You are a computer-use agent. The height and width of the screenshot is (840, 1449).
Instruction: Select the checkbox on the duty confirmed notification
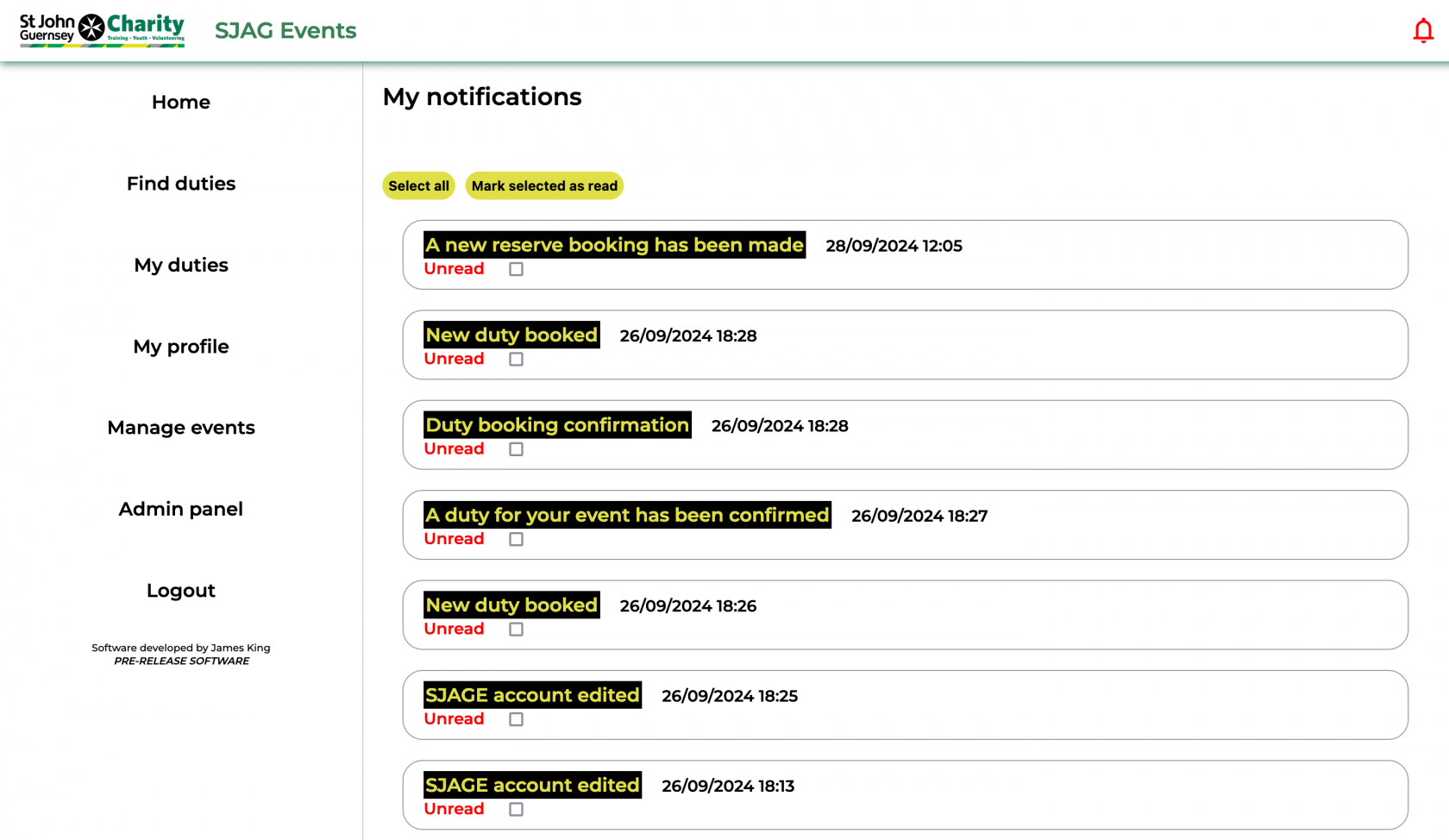(516, 539)
